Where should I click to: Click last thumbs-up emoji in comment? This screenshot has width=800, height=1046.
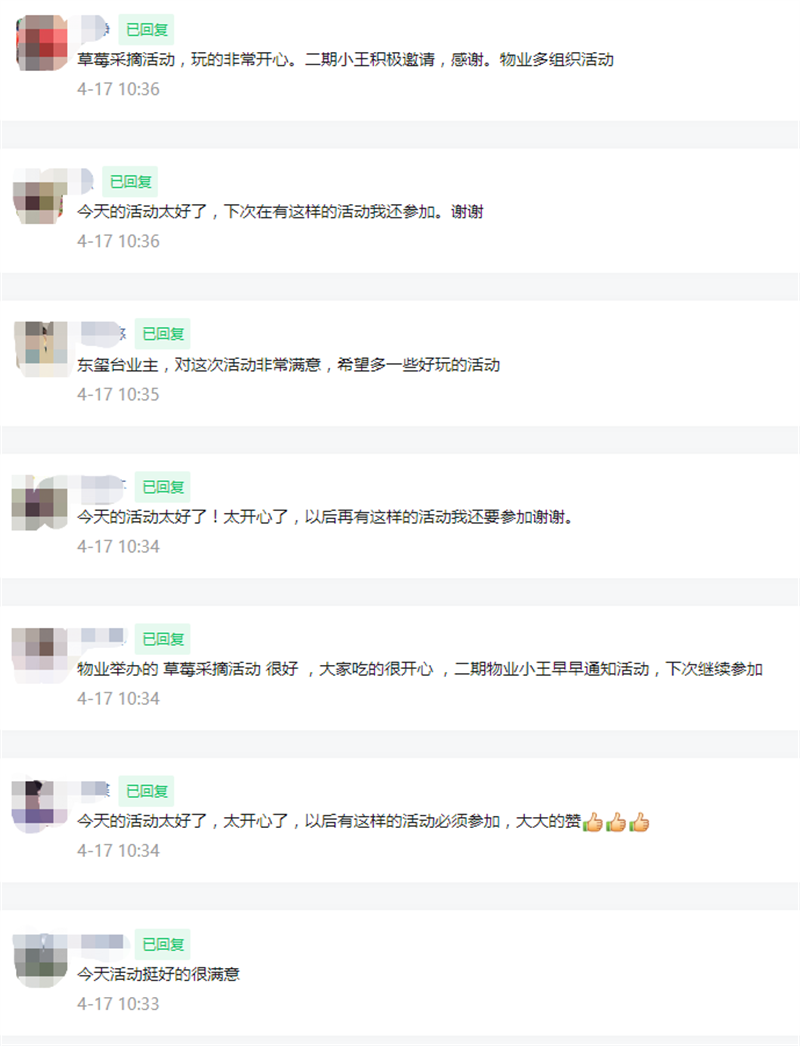tap(639, 822)
